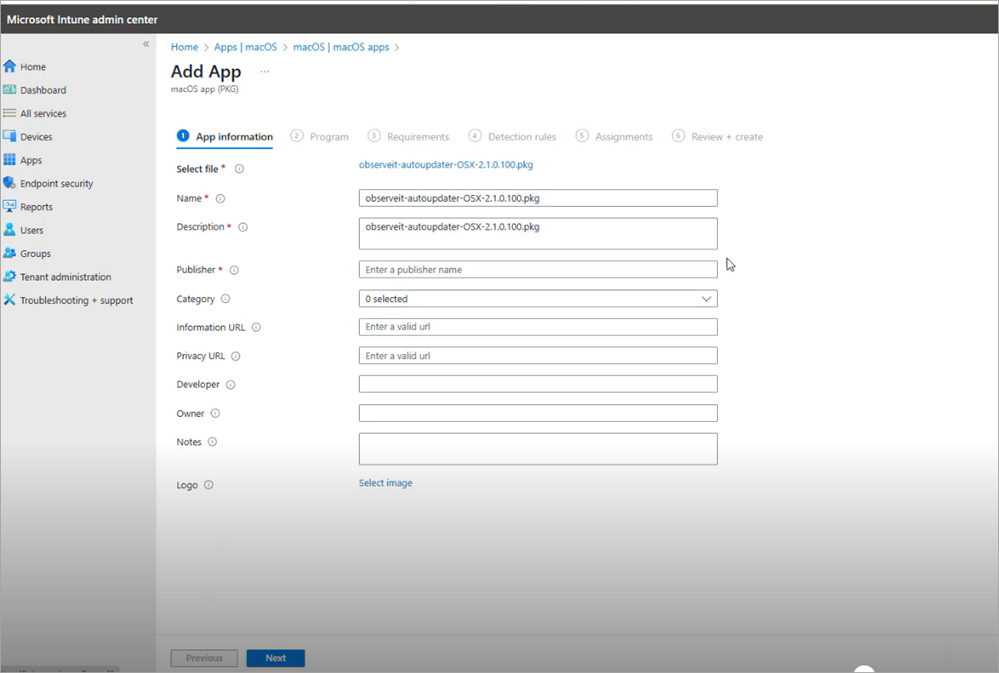The height and width of the screenshot is (673, 999).
Task: Show info tooltip for Information URL
Action: click(256, 327)
